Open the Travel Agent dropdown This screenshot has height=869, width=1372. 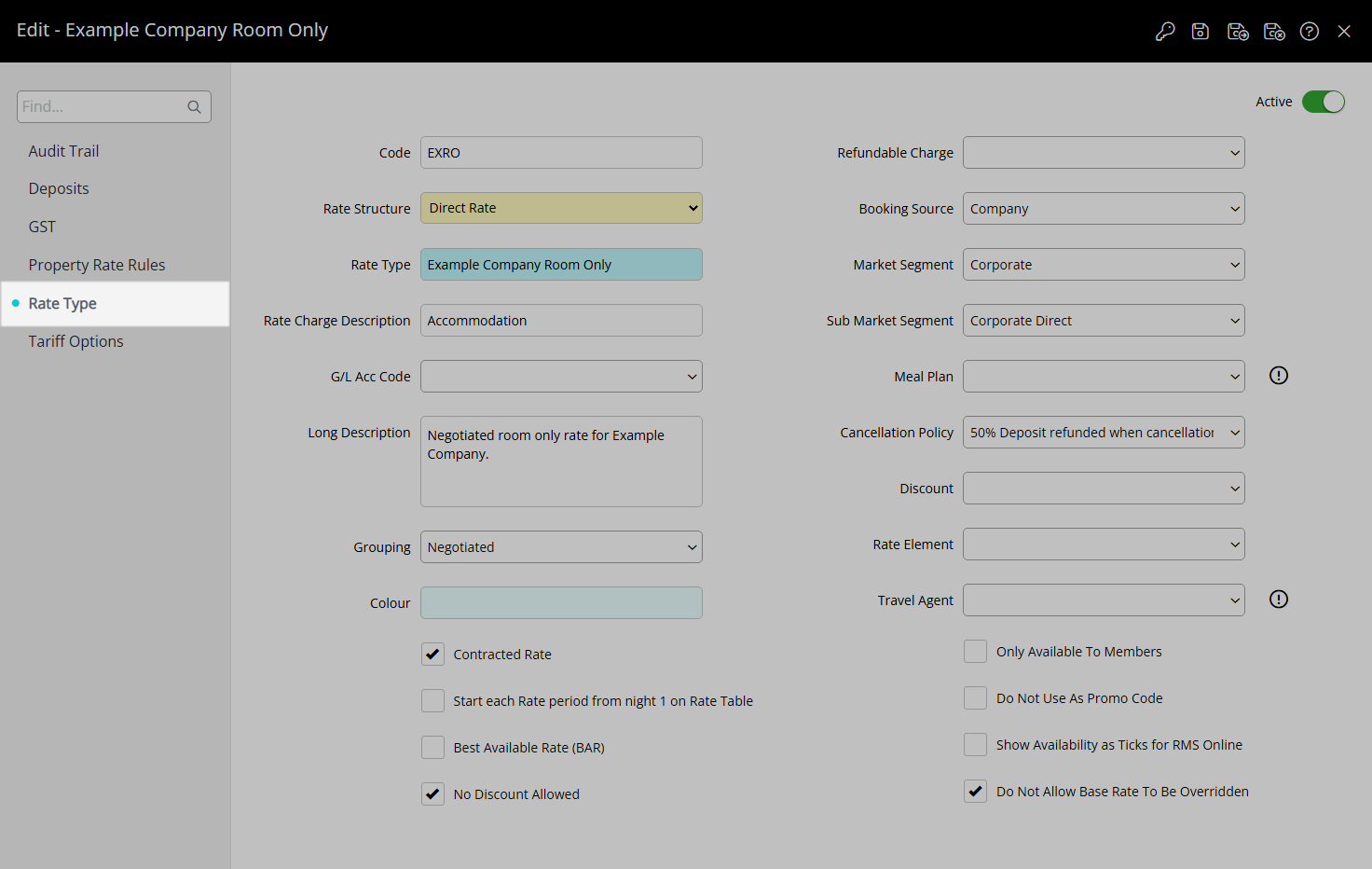[1104, 600]
